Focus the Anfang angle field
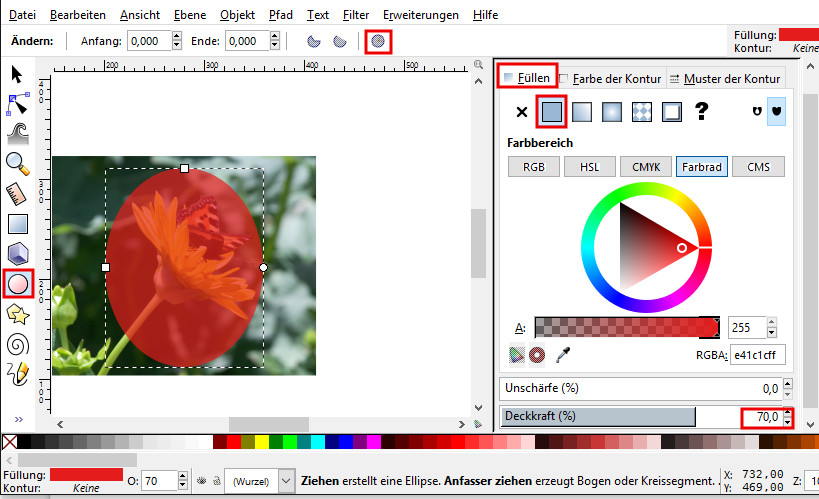819x499 pixels. pos(149,41)
